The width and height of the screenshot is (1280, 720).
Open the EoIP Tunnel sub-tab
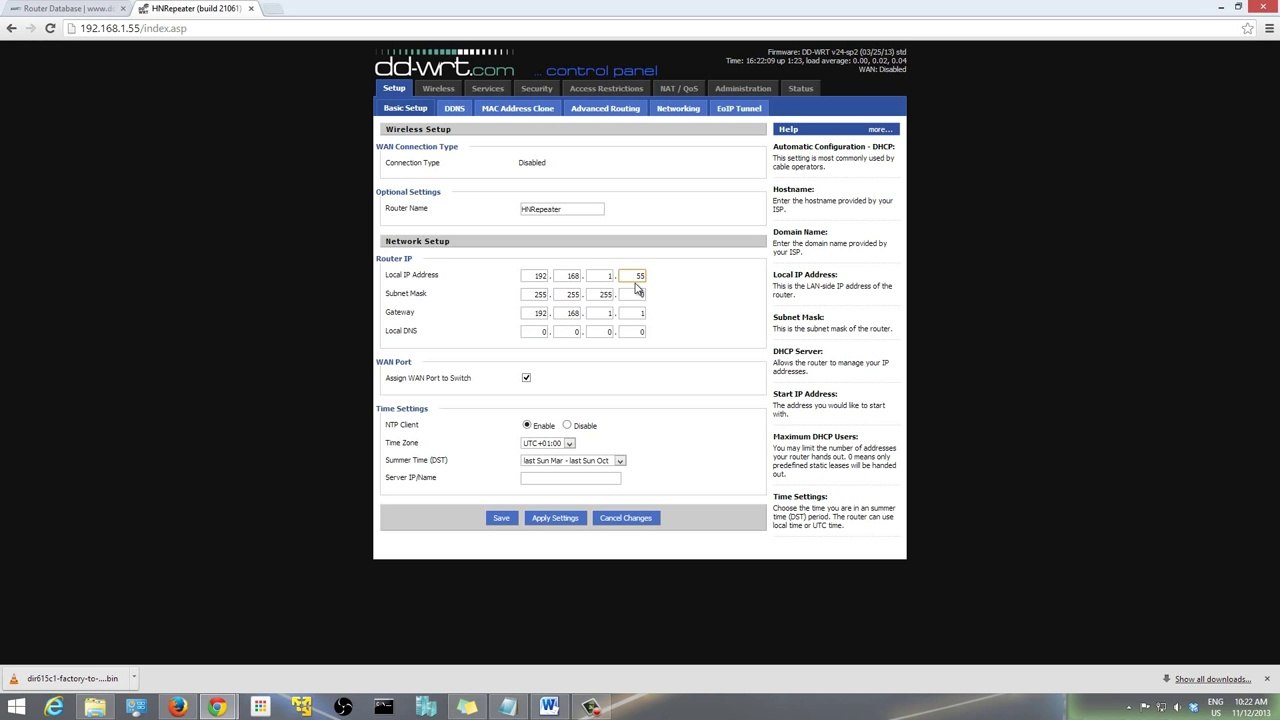(739, 108)
